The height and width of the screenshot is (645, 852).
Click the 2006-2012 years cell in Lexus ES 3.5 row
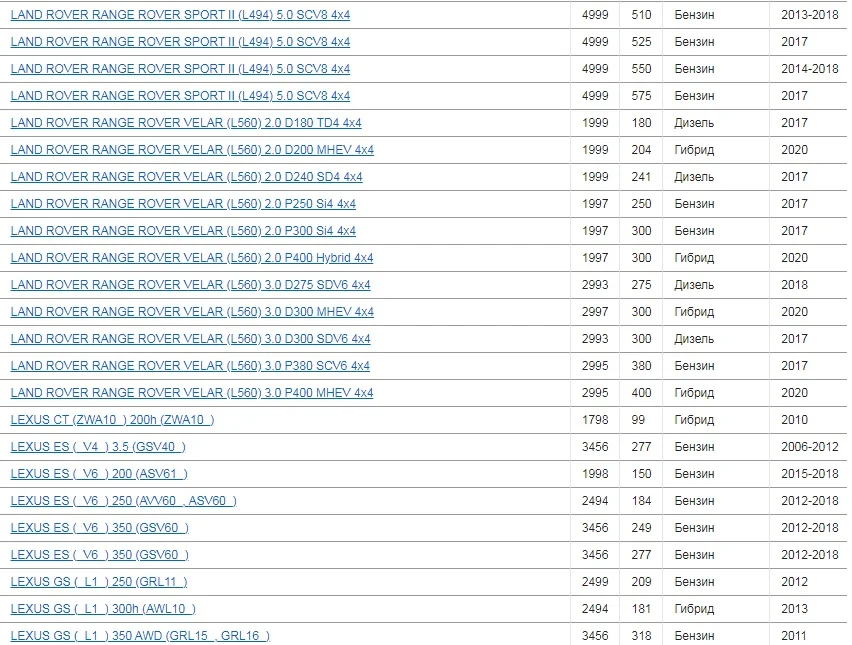point(810,447)
